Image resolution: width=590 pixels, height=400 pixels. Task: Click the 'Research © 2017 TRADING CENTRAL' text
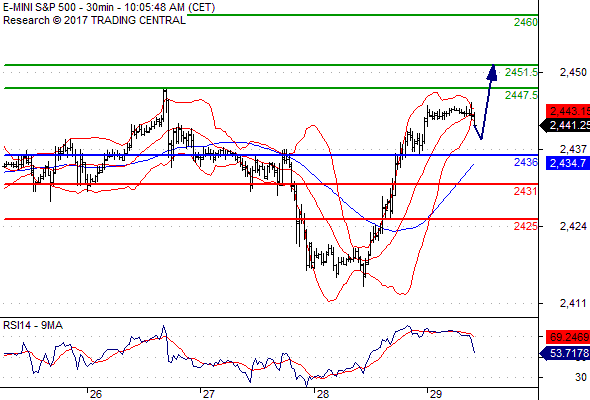(x=94, y=20)
